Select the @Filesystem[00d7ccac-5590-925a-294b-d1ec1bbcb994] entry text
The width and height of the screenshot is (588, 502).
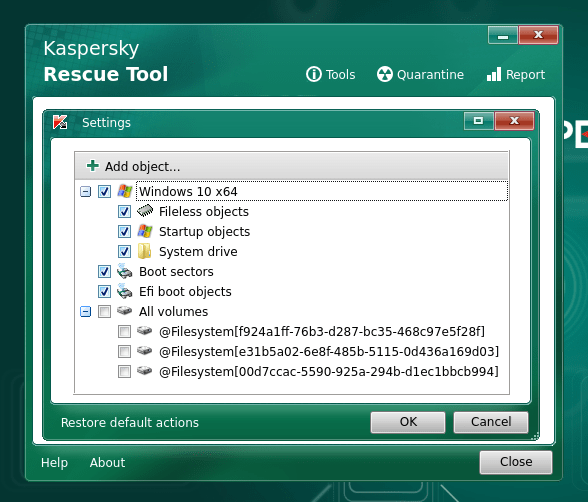[328, 372]
